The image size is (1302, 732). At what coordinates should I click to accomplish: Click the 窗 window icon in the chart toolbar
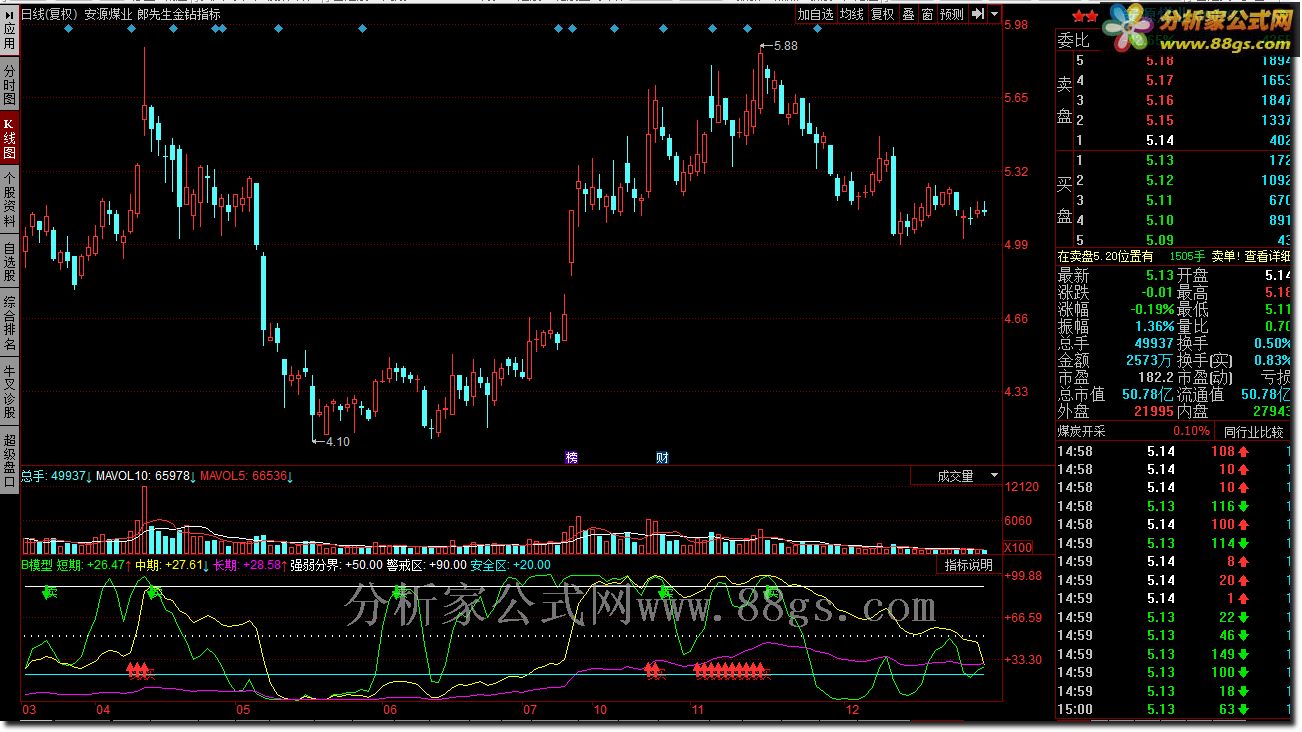click(x=927, y=14)
